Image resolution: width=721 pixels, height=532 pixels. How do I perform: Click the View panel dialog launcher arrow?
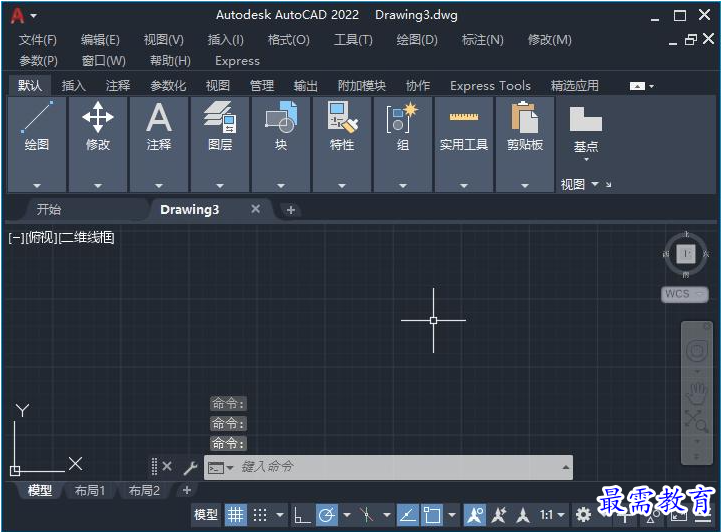[609, 185]
